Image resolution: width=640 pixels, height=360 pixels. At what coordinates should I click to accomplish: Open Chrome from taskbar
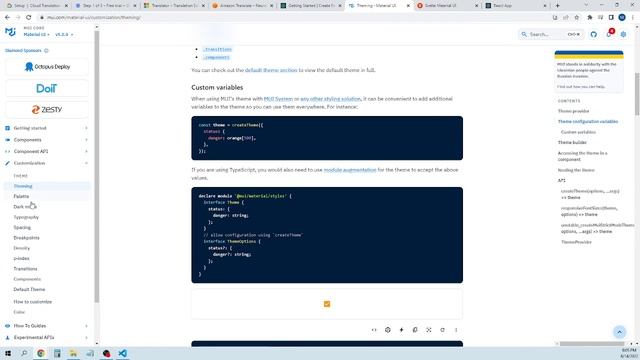[41, 353]
